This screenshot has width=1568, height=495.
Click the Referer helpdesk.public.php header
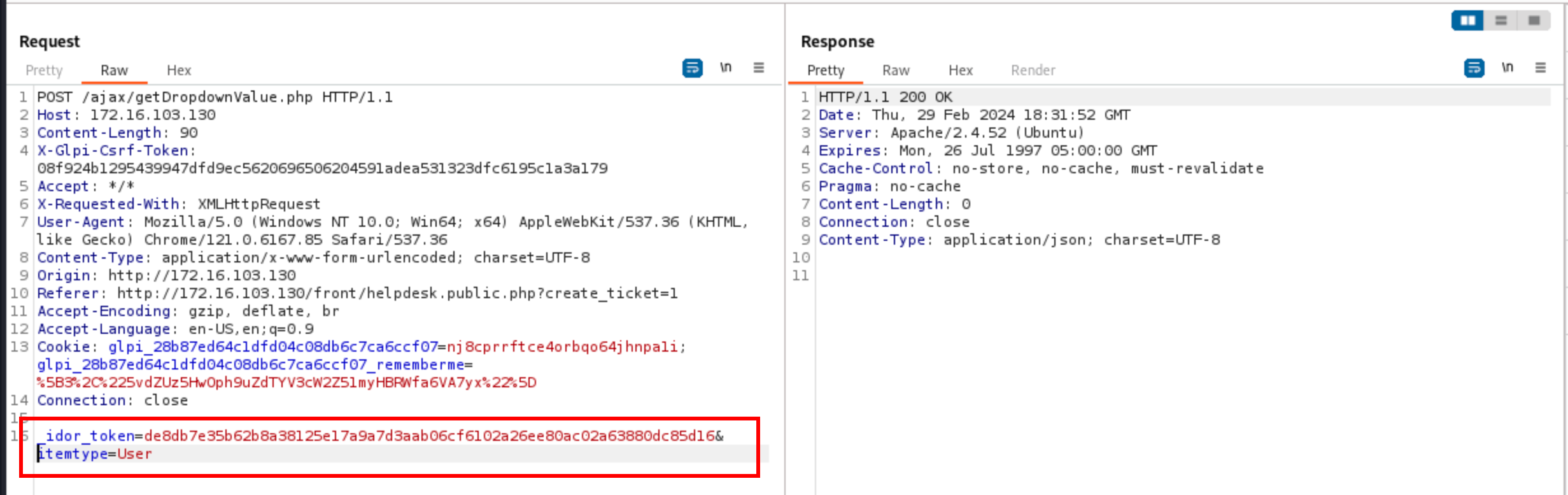(357, 293)
